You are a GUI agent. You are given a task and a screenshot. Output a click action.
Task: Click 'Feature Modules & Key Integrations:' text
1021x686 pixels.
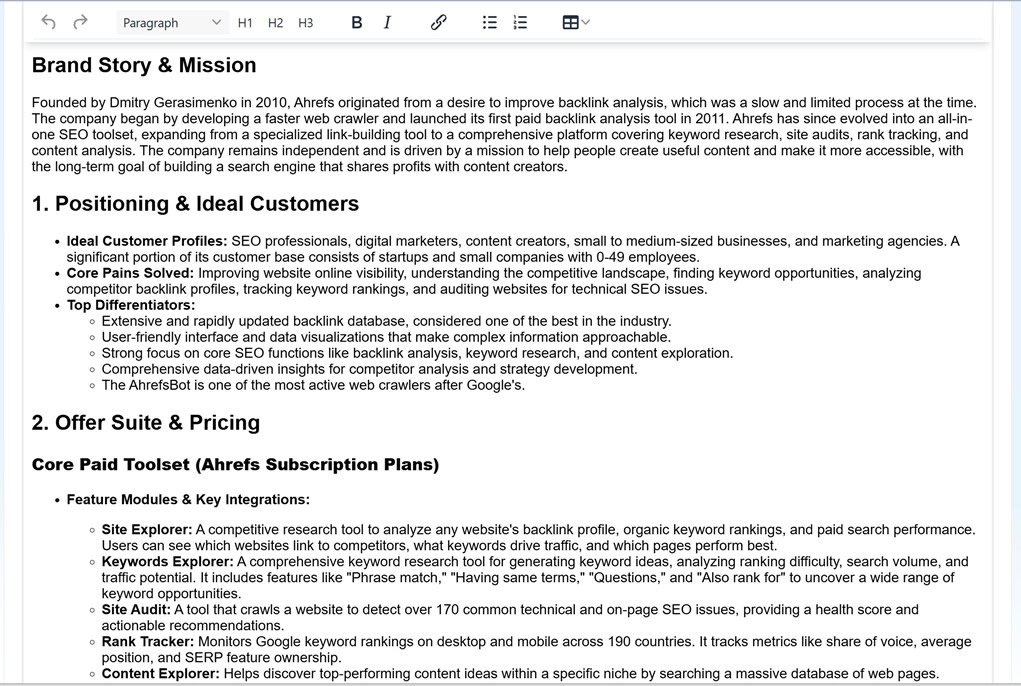(188, 500)
